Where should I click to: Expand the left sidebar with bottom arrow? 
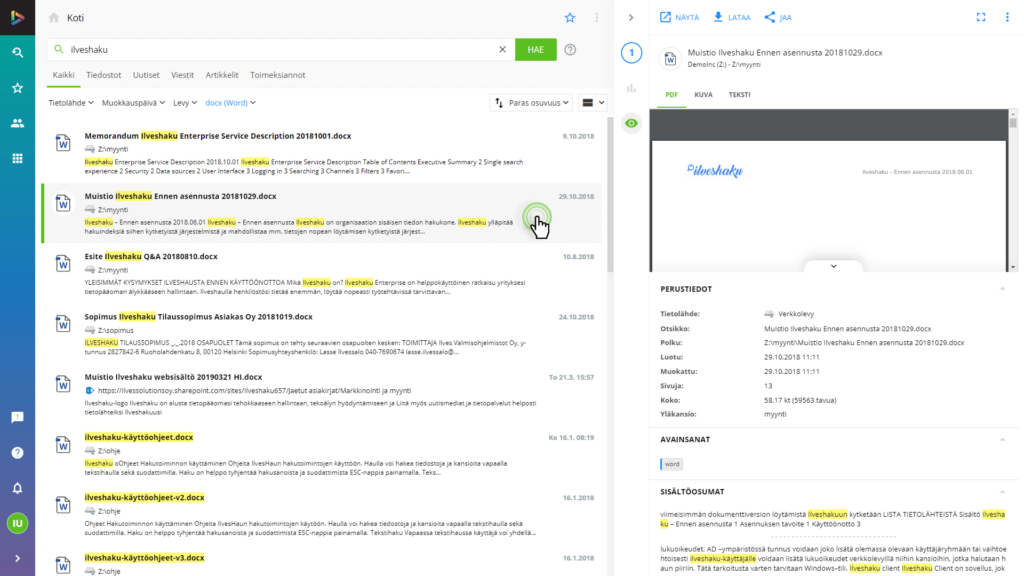tap(18, 558)
